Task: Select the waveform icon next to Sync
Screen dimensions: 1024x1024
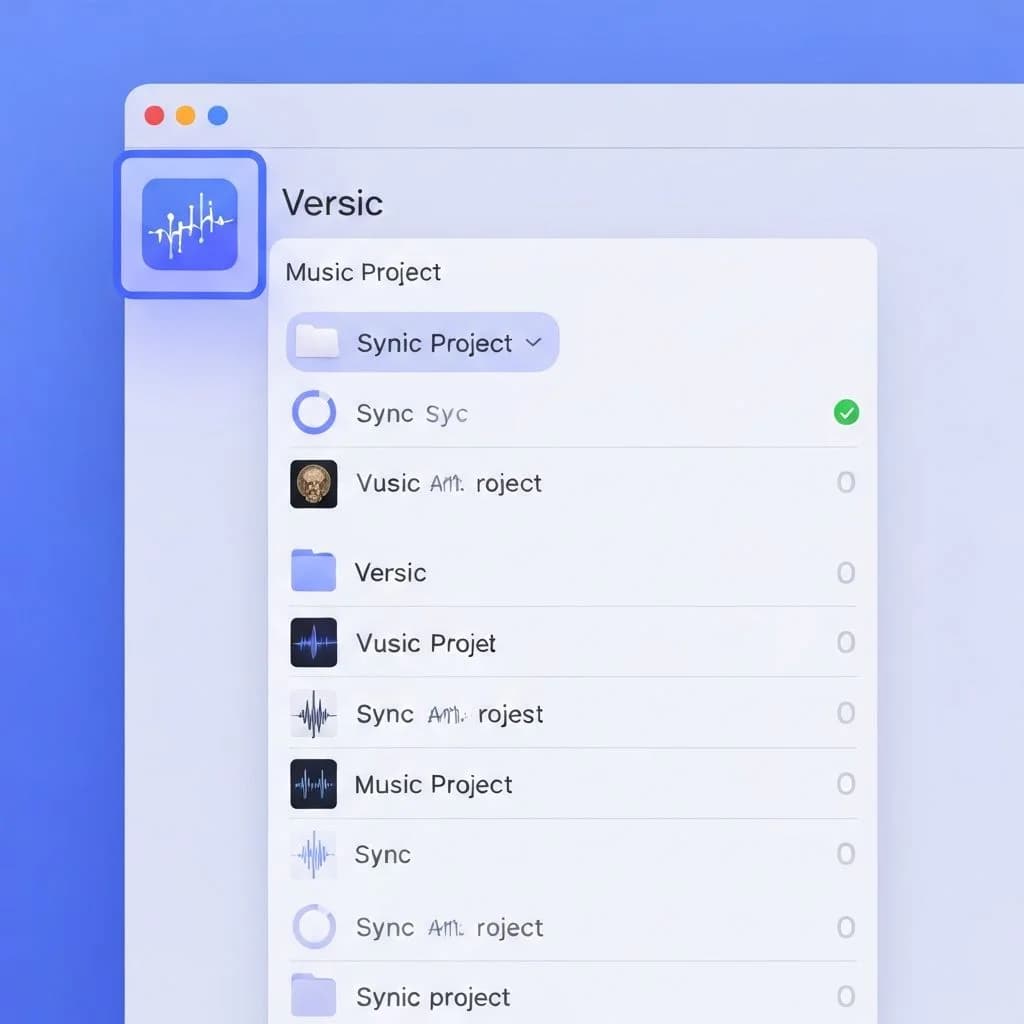Action: tap(314, 855)
